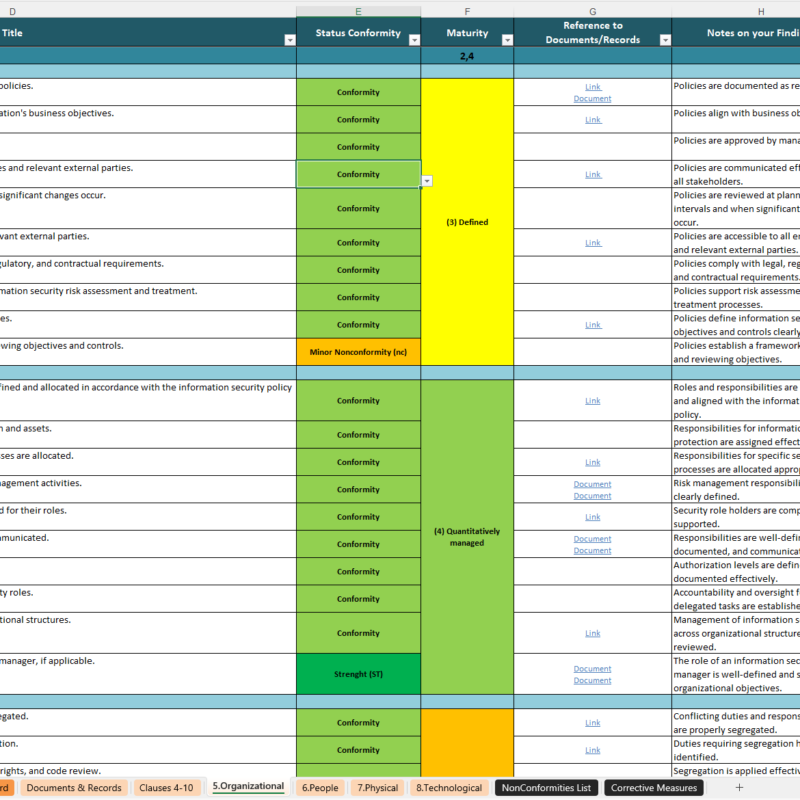The width and height of the screenshot is (800, 800).
Task: Switch to the 6.People sheet tab
Action: click(319, 787)
